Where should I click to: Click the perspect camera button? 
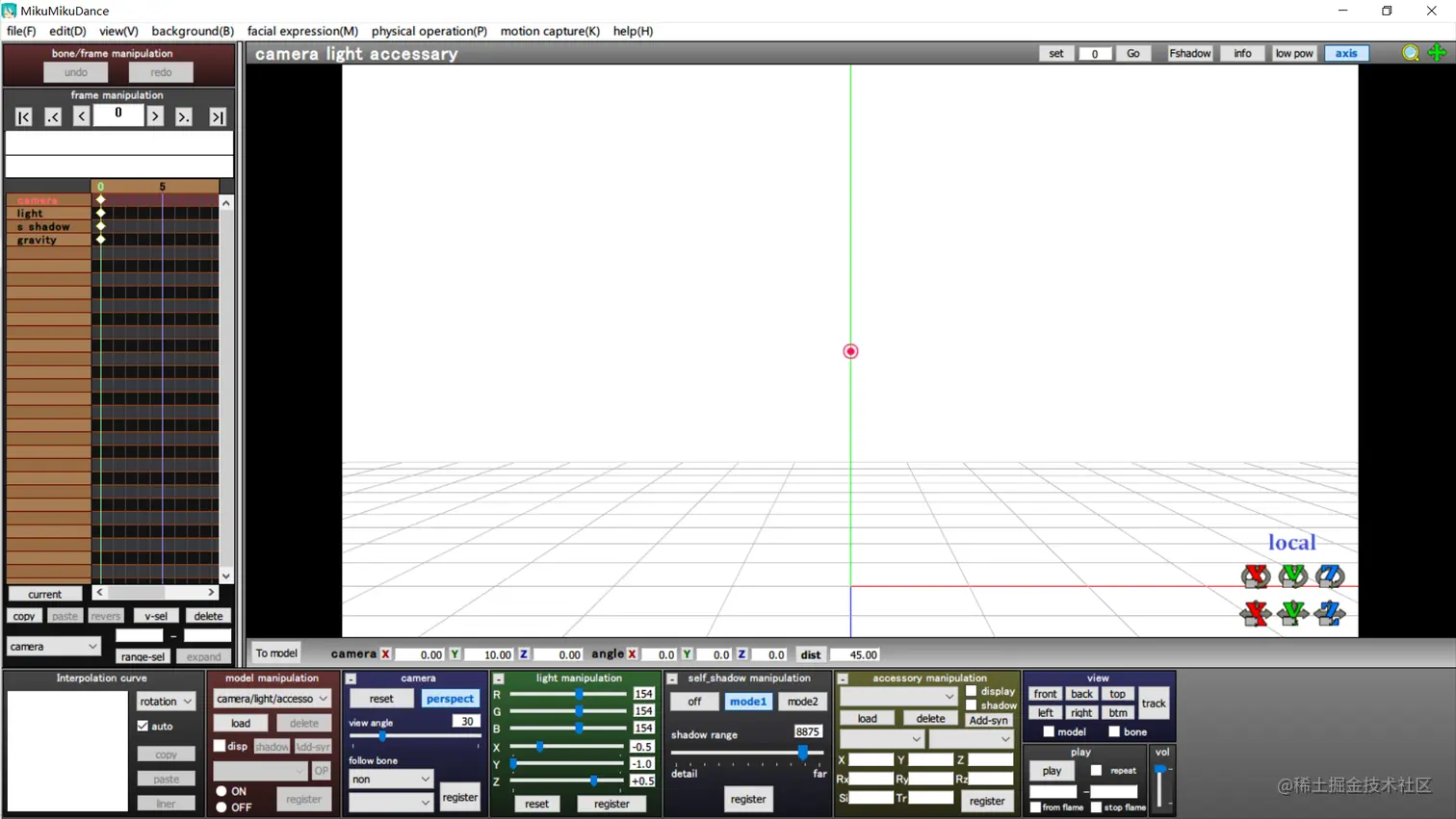click(x=450, y=699)
